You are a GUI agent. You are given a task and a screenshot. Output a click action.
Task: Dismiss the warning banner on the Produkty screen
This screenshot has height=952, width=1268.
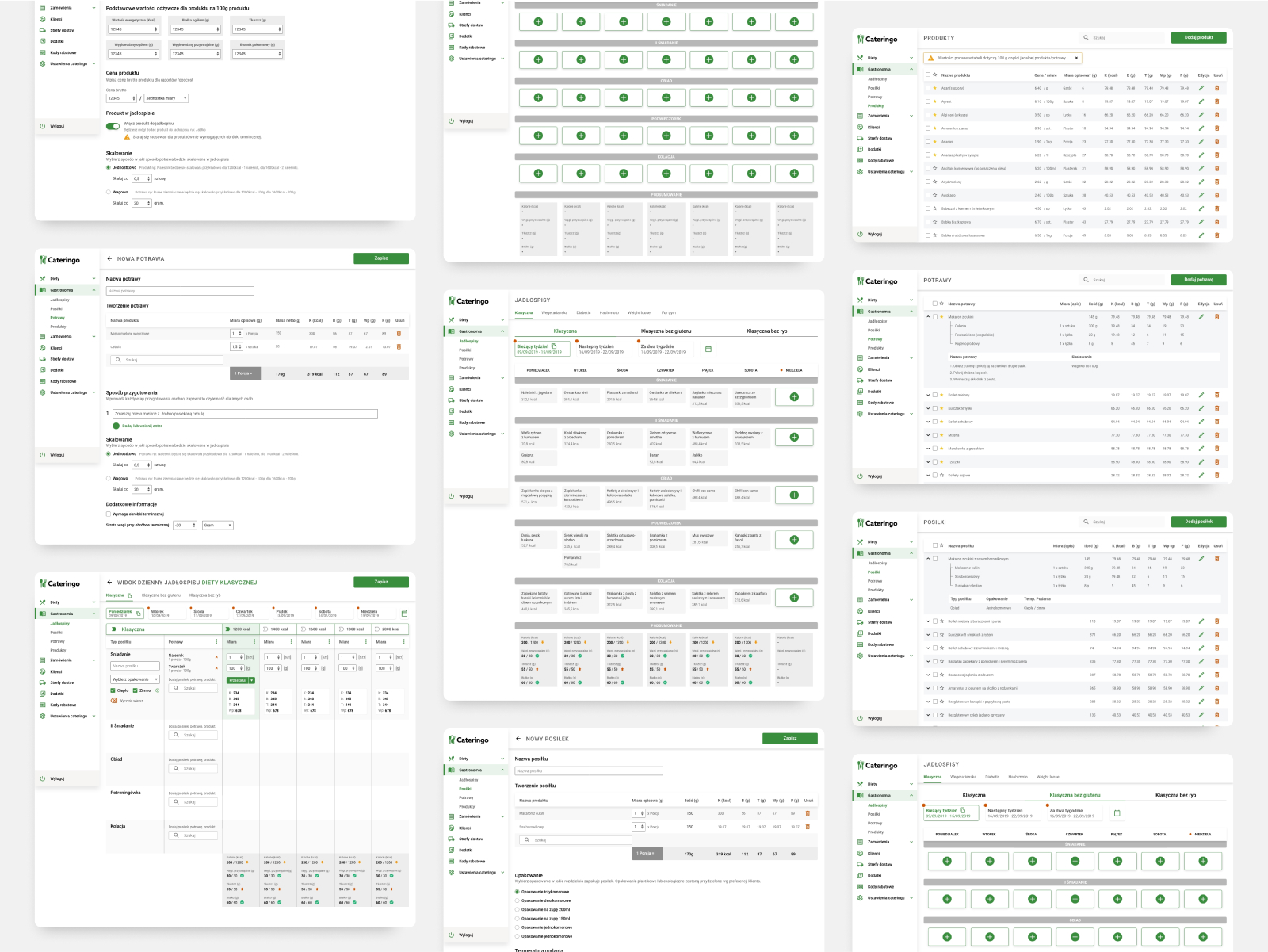[1076, 58]
